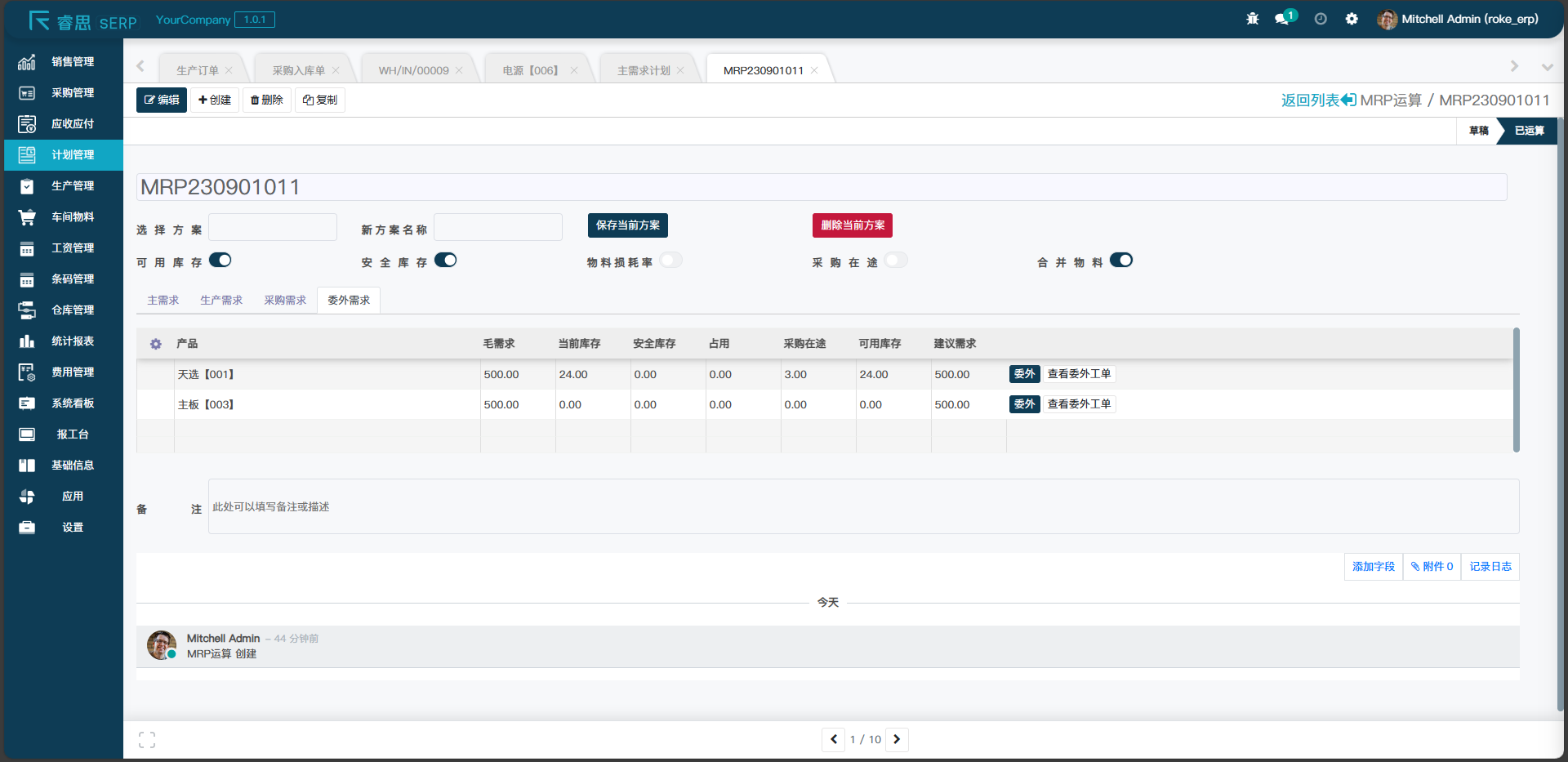This screenshot has height=762, width=1568.
Task: Disable the 合并物料 switch
Action: click(1121, 261)
